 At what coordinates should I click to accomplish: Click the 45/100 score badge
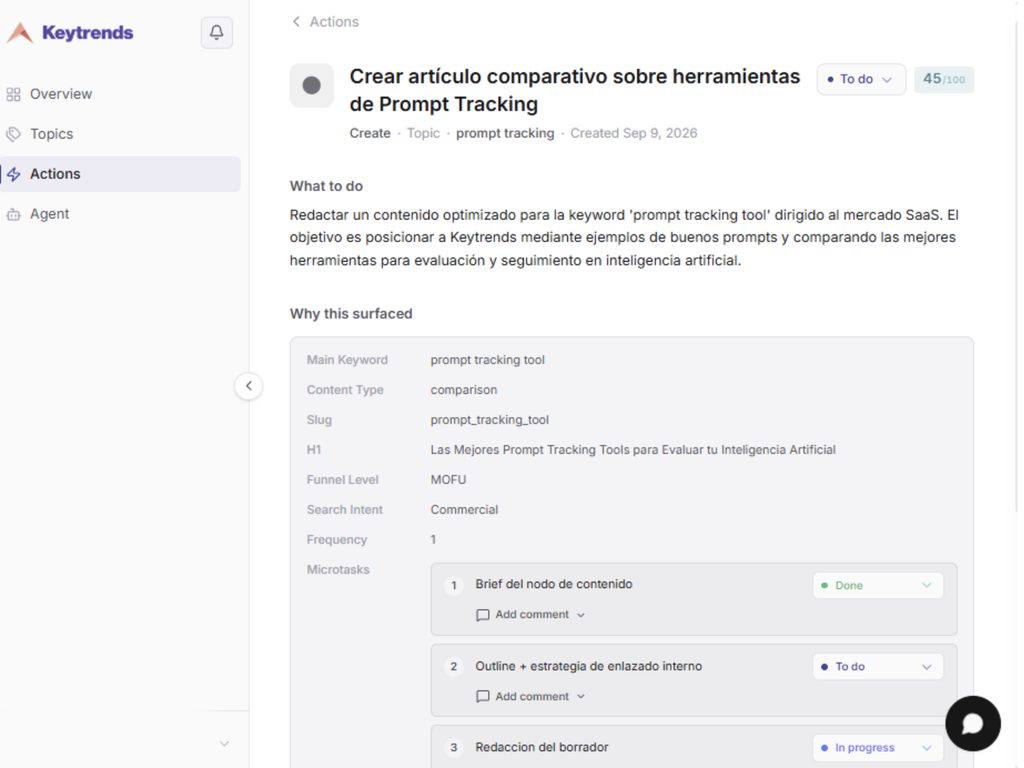point(944,80)
